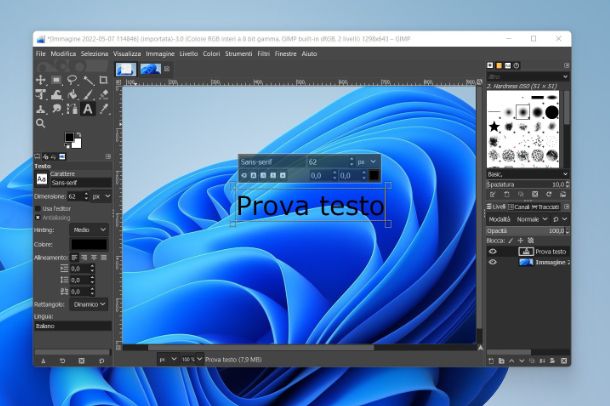Select the Warp Transform tool
Image resolution: width=610 pixels, height=406 pixels.
pos(56,94)
